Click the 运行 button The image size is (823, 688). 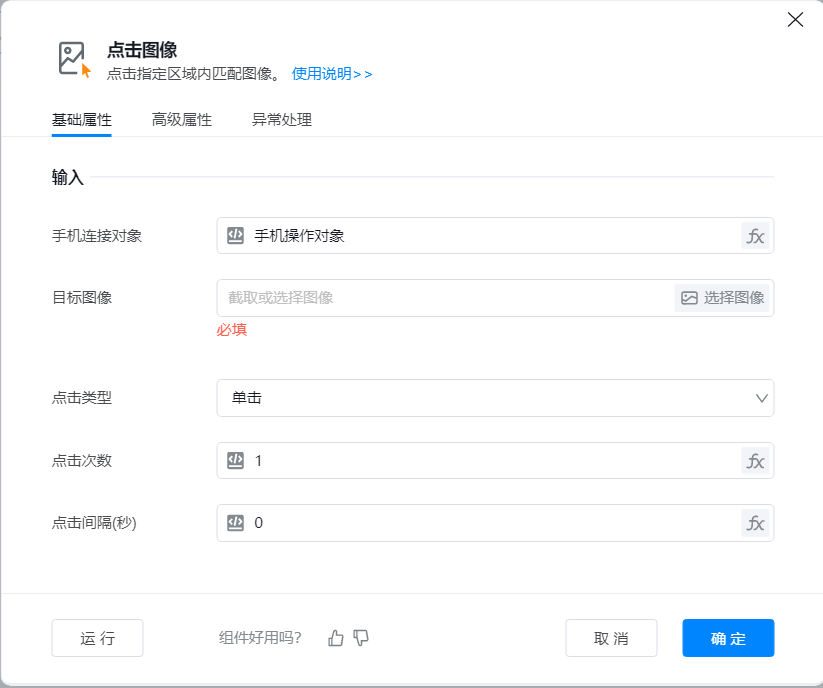click(97, 638)
